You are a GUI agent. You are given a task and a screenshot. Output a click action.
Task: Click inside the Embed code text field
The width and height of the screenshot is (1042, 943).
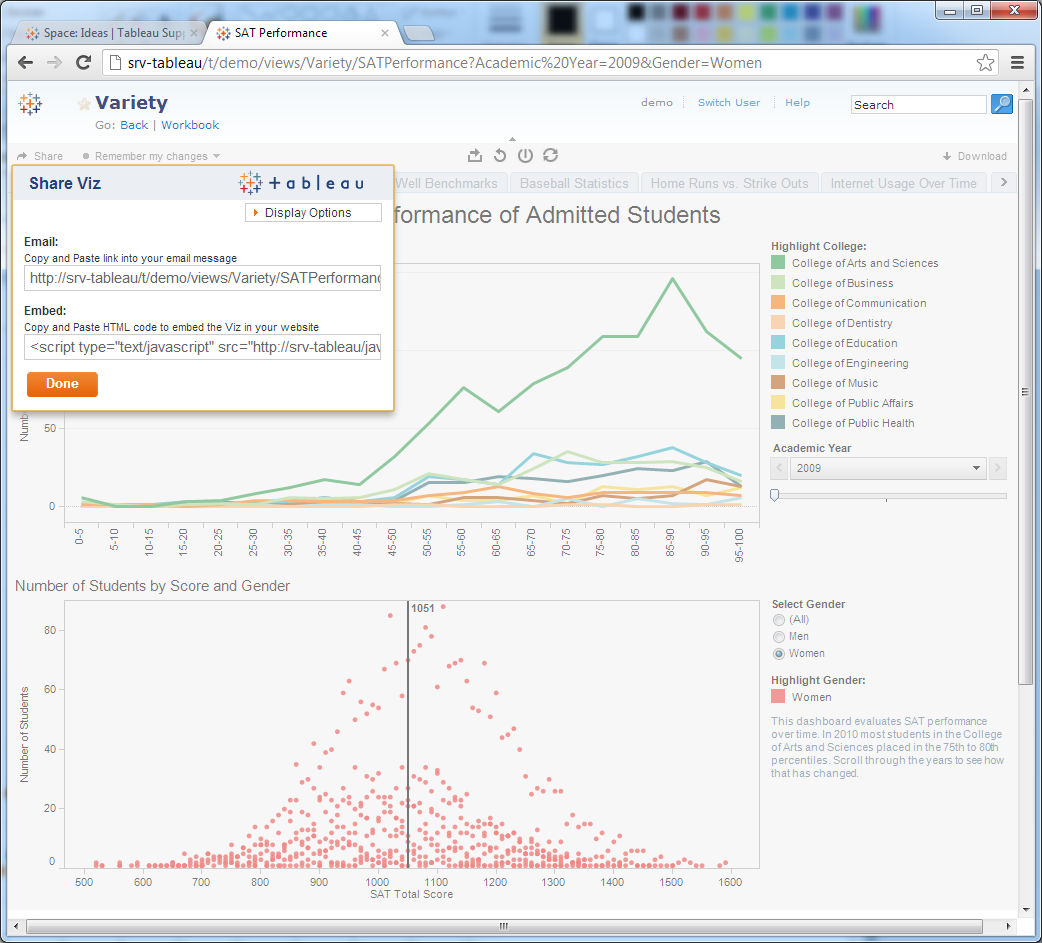tap(202, 347)
